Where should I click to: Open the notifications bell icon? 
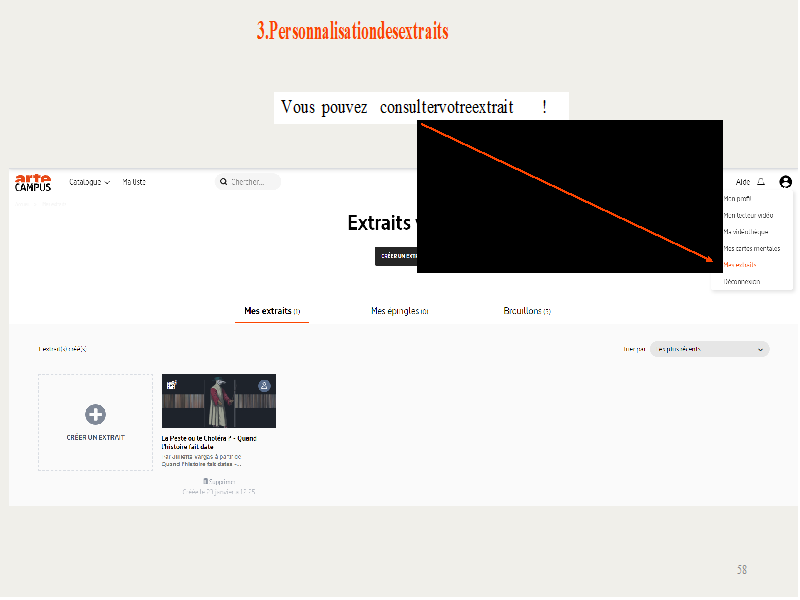(x=761, y=182)
